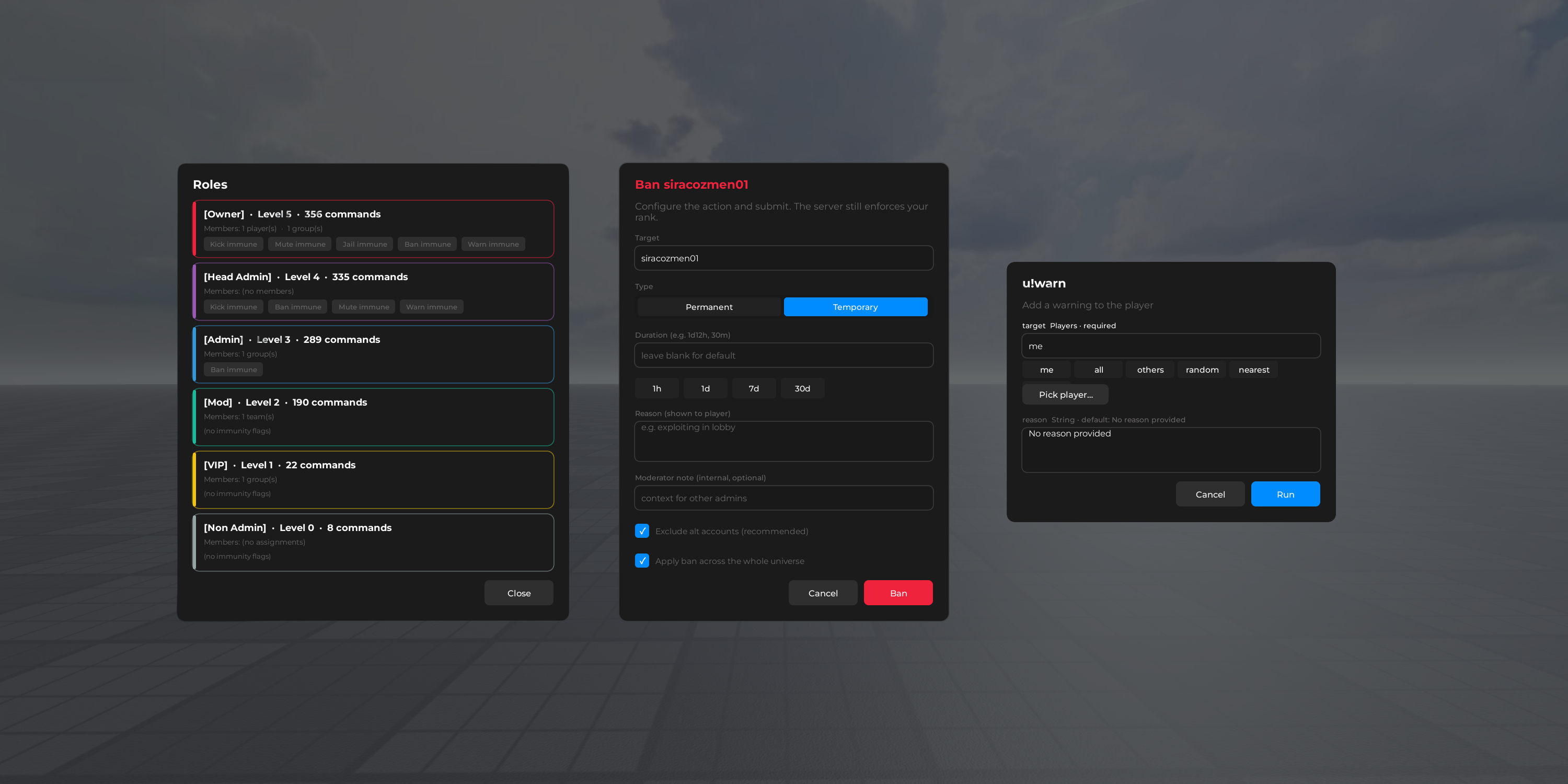Image resolution: width=1568 pixels, height=784 pixels.
Task: Select Permanent ban type
Action: pos(709,307)
